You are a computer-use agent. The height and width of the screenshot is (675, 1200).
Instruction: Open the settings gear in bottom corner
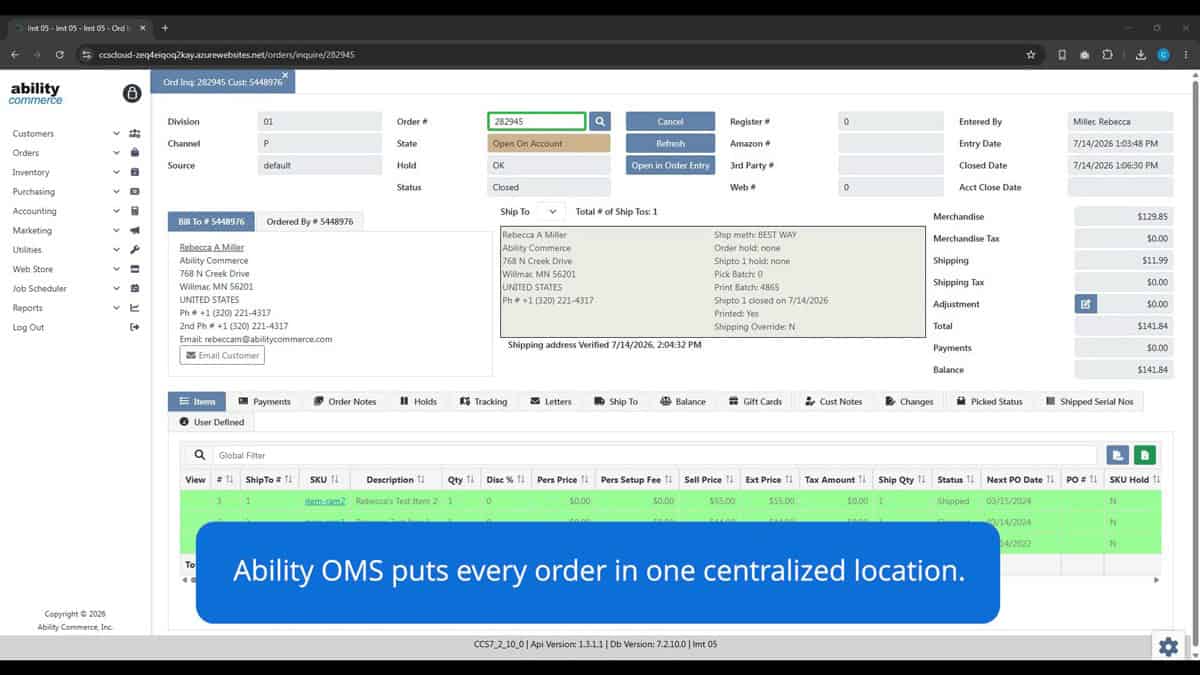pyautogui.click(x=1168, y=647)
